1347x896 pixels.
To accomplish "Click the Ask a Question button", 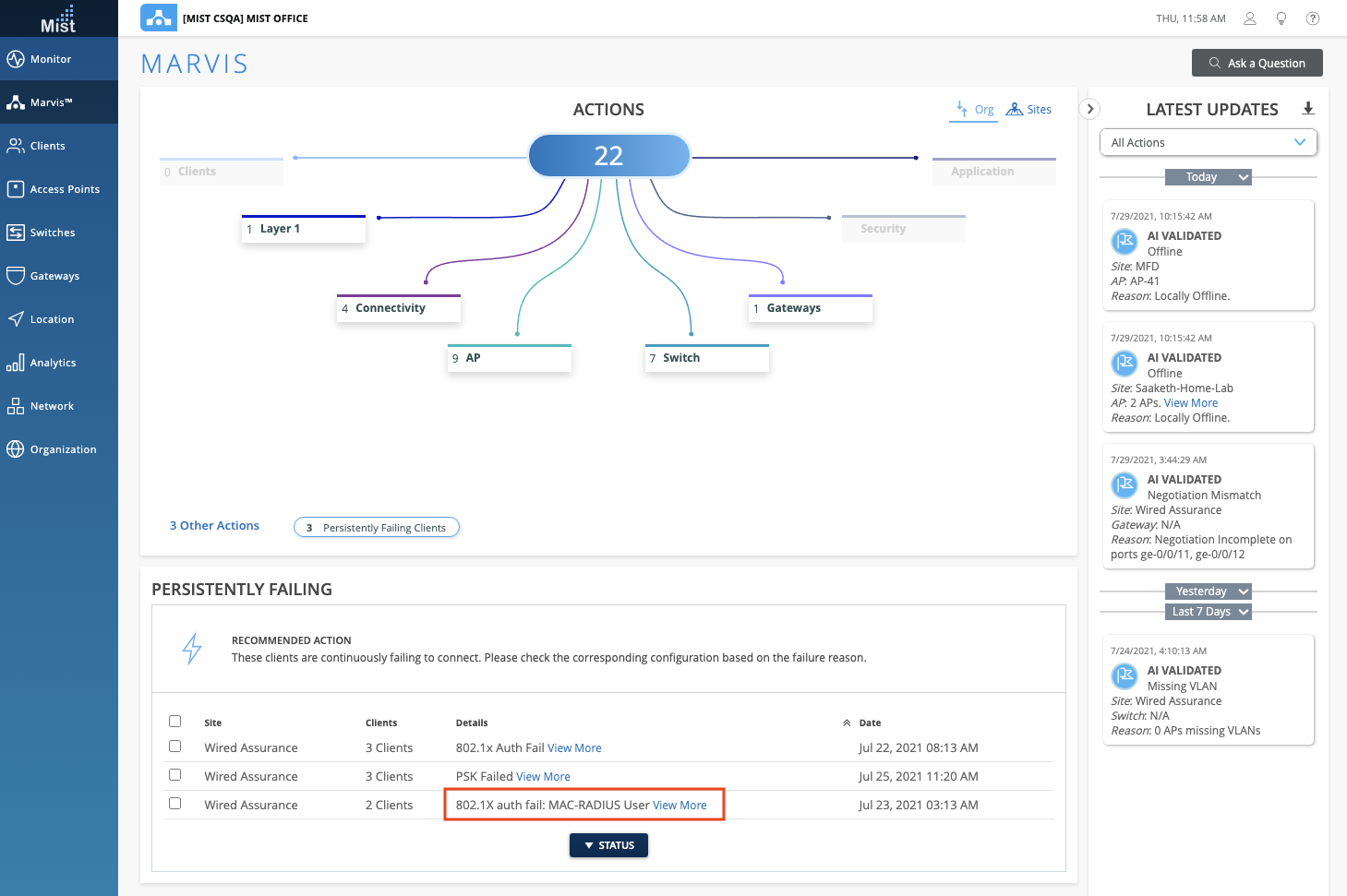I will [1257, 63].
